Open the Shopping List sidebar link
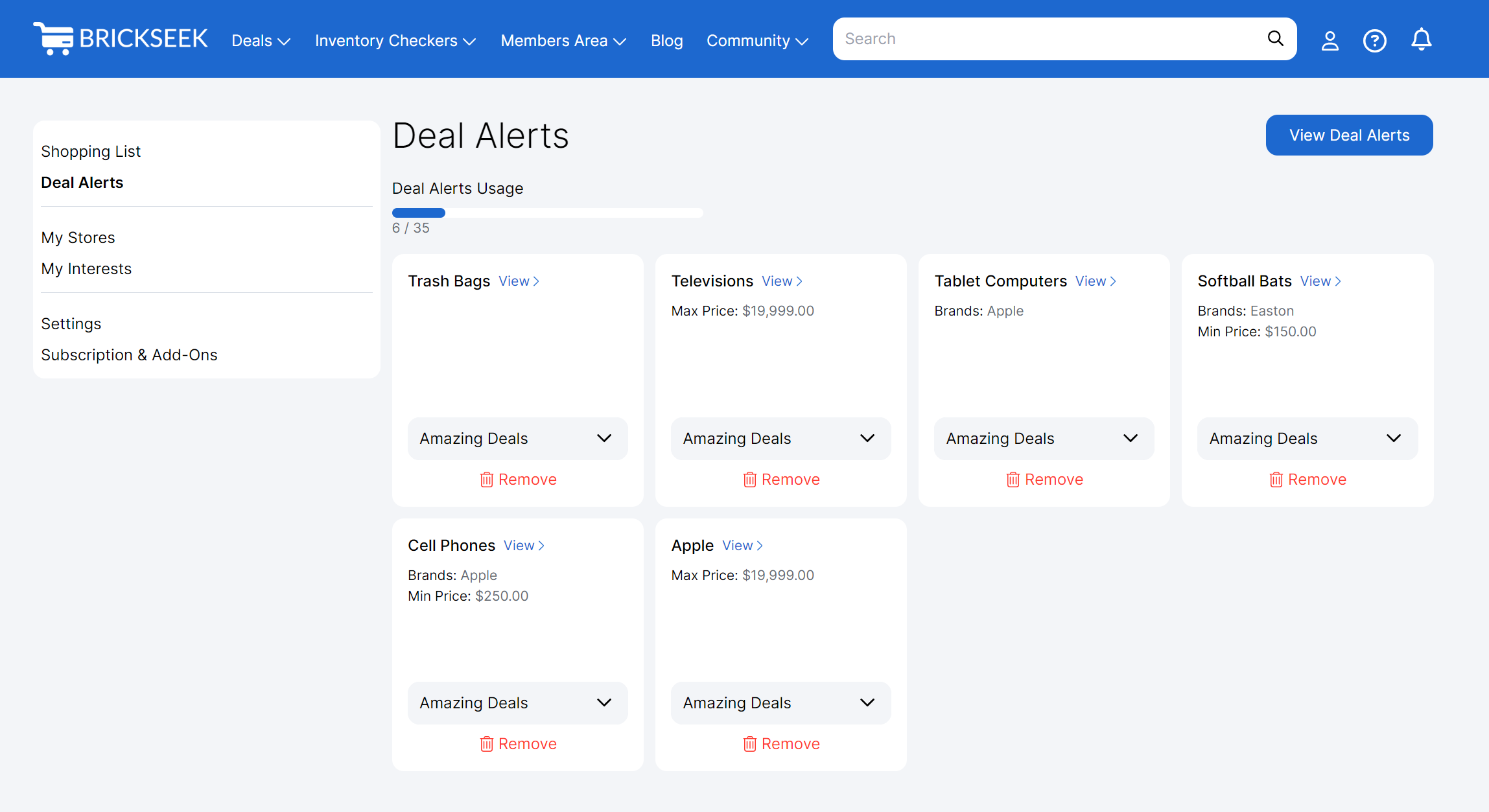Image resolution: width=1489 pixels, height=812 pixels. (x=91, y=151)
